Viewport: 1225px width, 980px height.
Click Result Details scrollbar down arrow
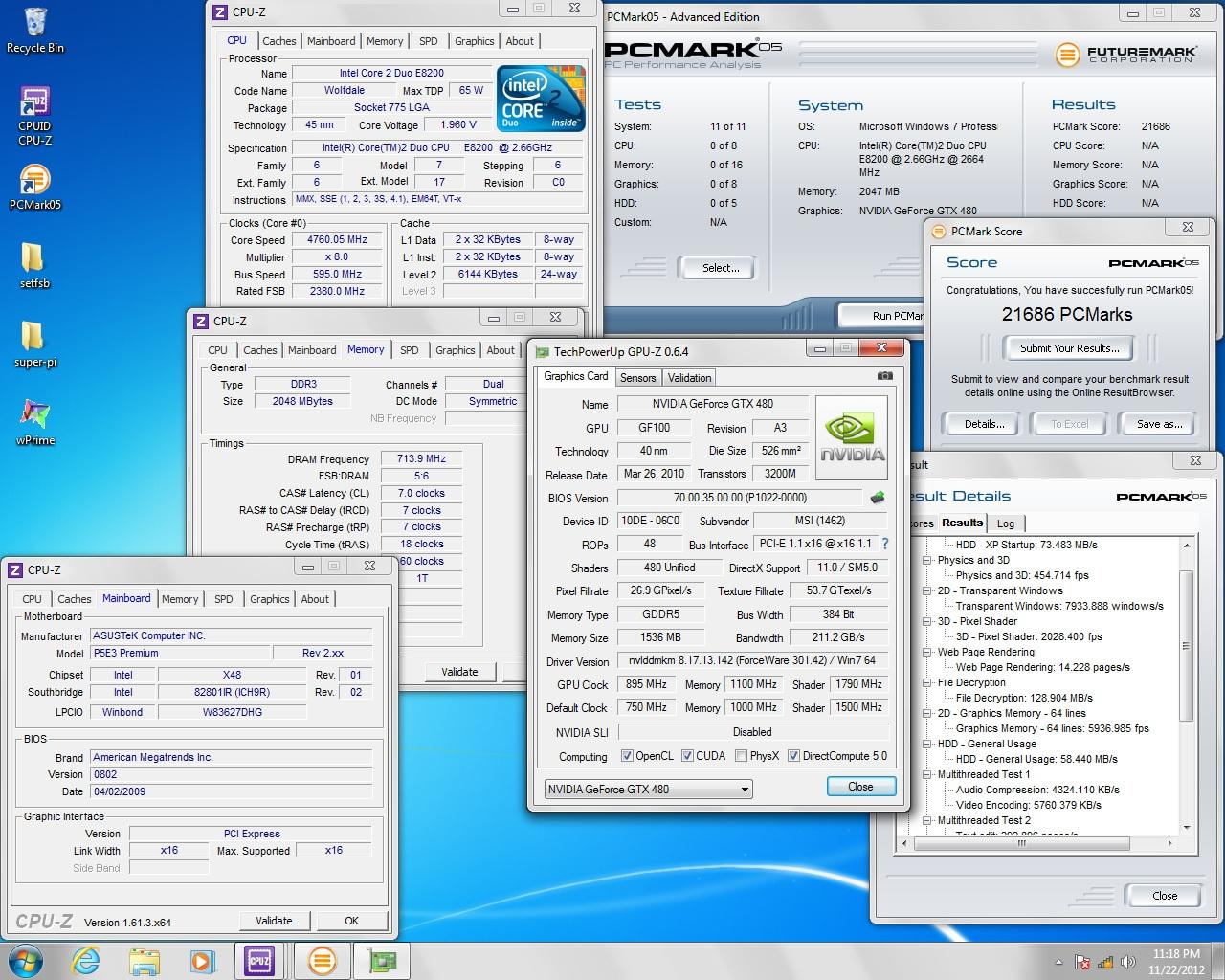(x=1187, y=828)
